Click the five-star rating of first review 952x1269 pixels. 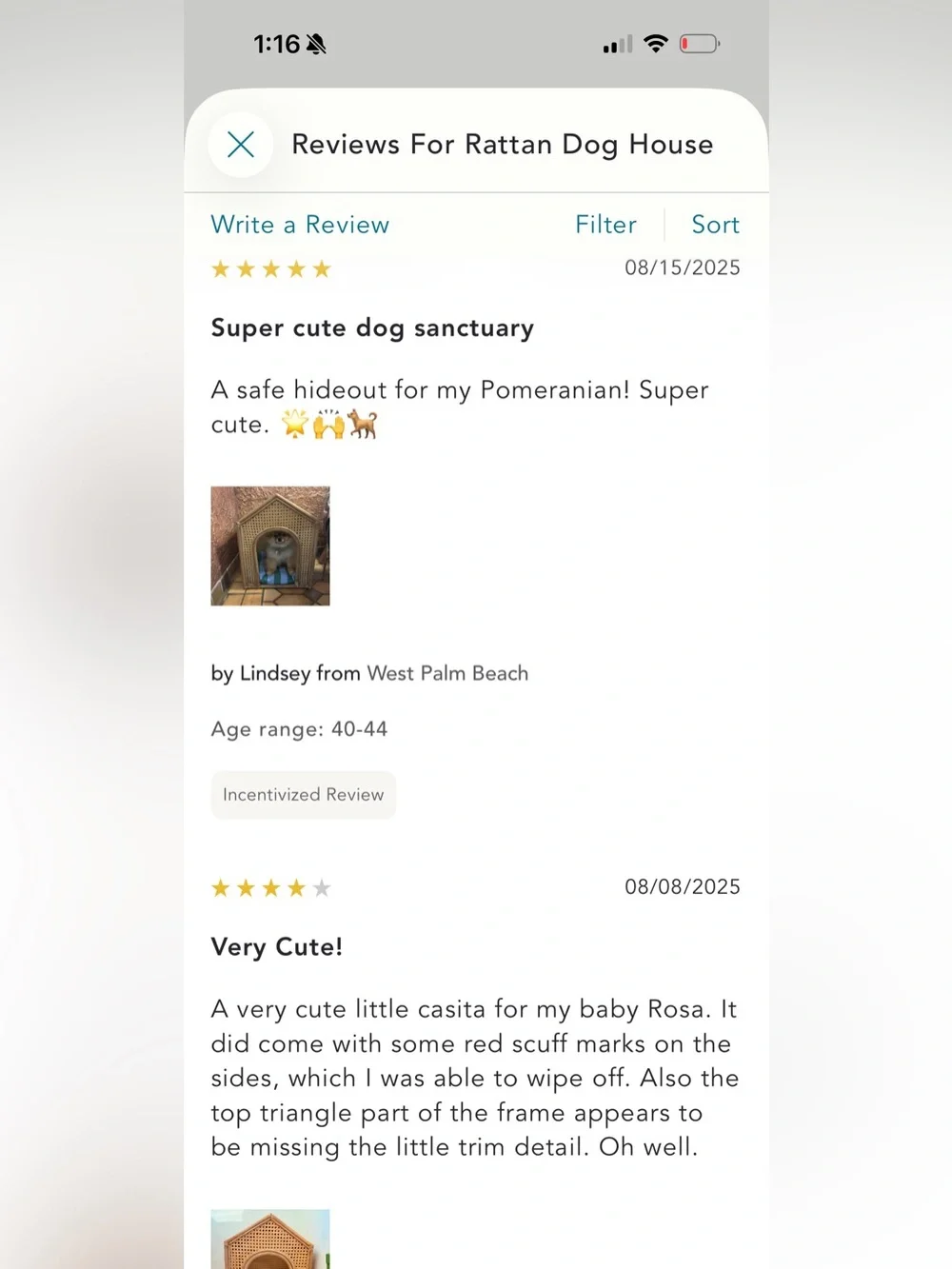point(270,269)
